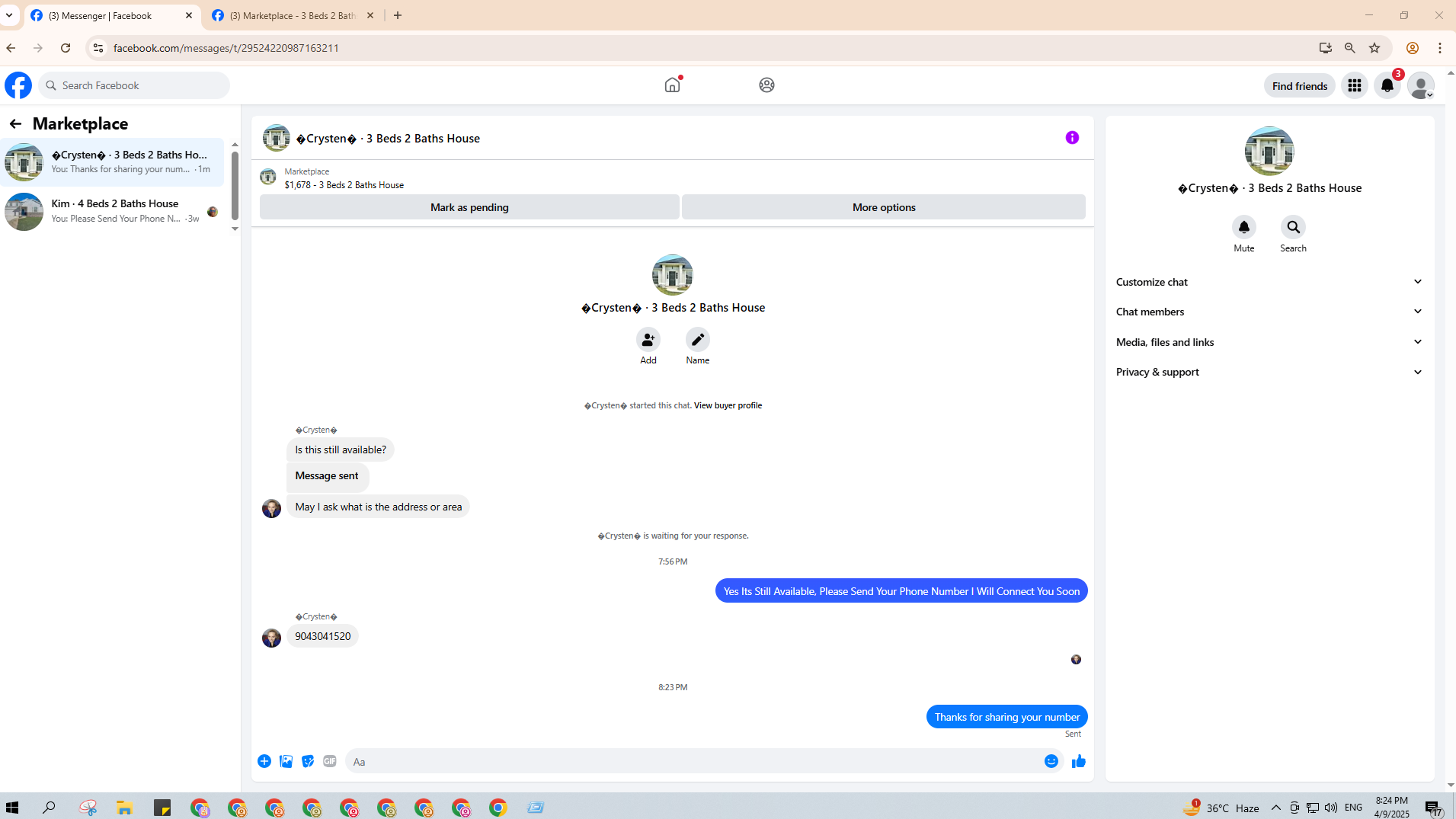This screenshot has width=1456, height=819.
Task: Click the install app icon in address bar
Action: pyautogui.click(x=1325, y=48)
